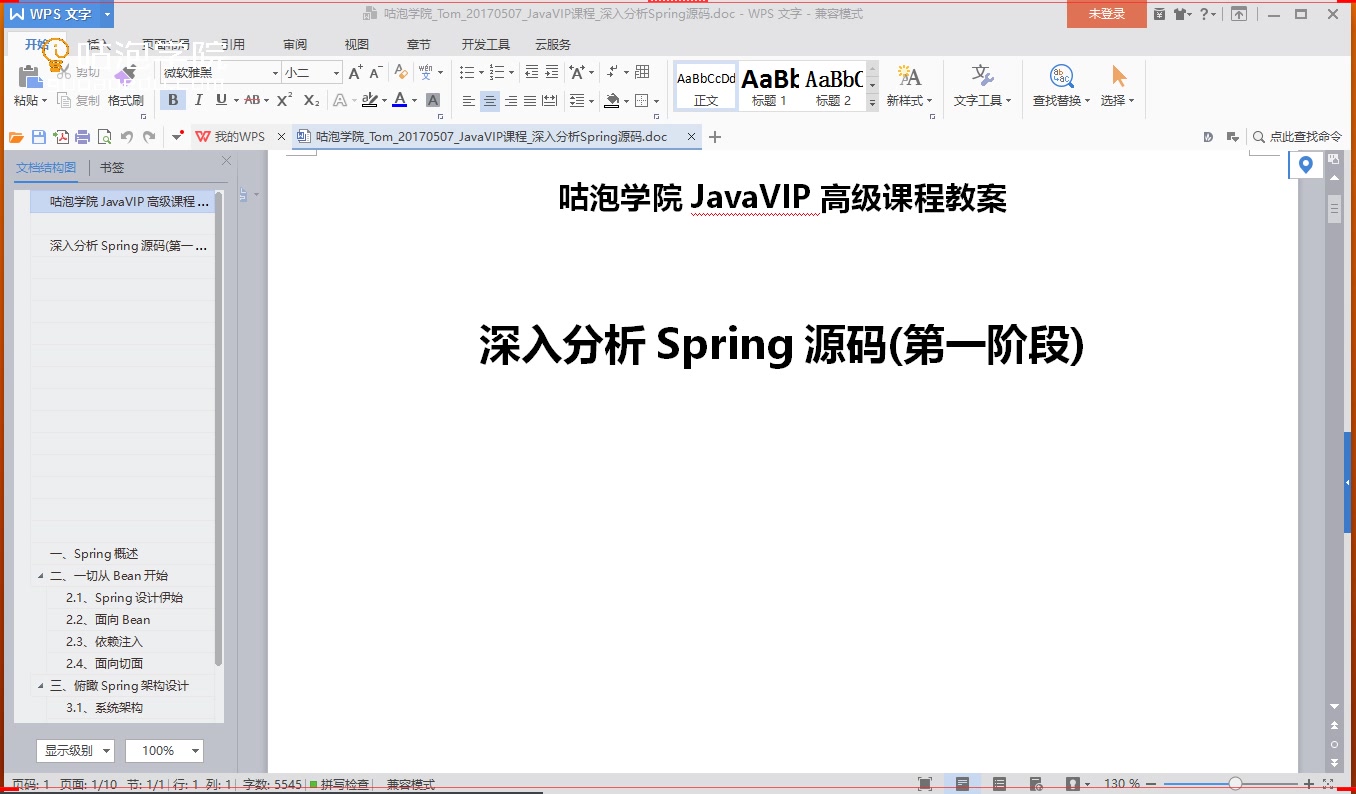Viewport: 1356px width, 794px height.
Task: Toggle Italic formatting
Action: click(x=198, y=100)
